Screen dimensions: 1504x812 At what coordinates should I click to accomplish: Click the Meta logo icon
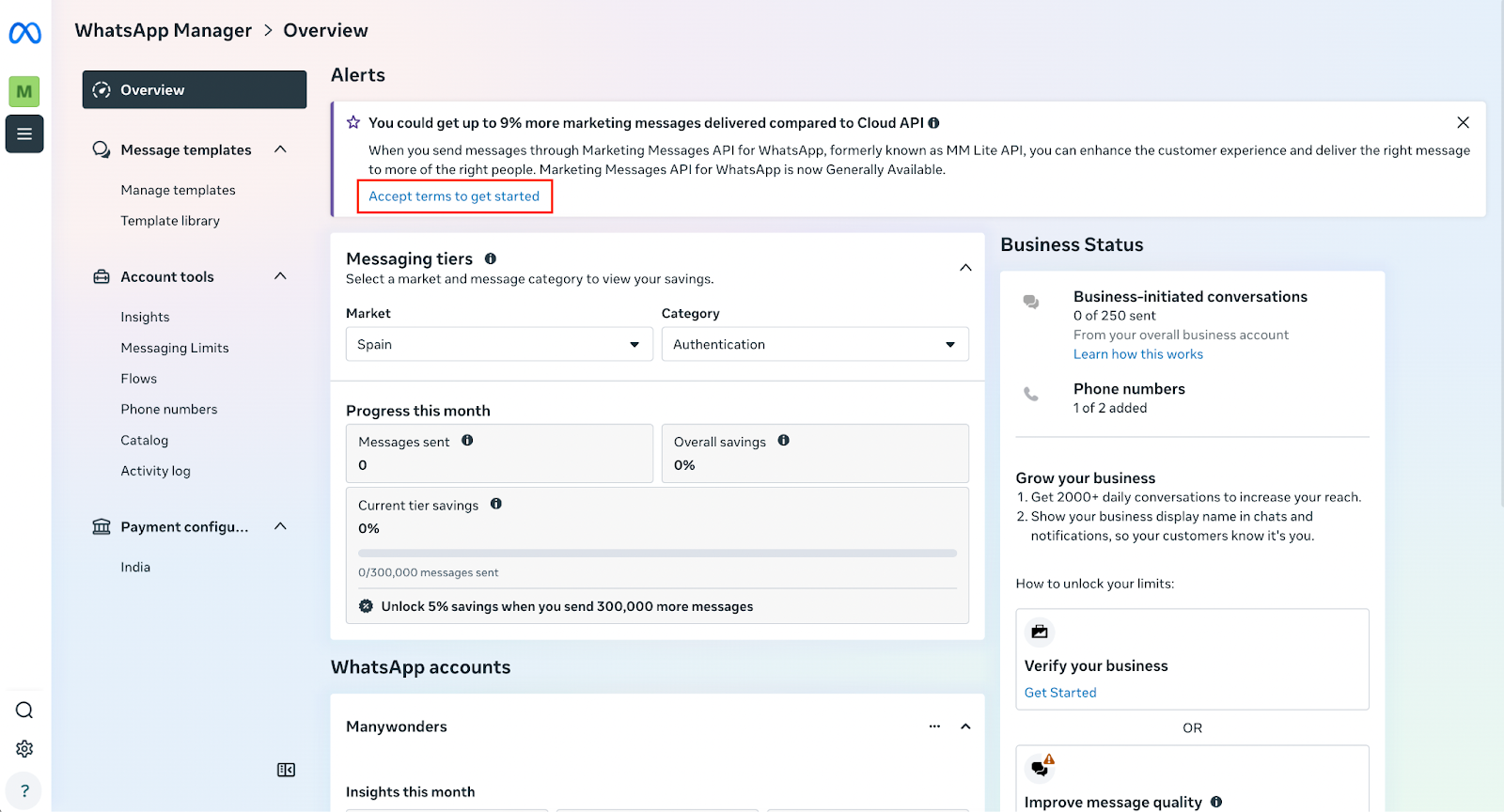tap(24, 34)
